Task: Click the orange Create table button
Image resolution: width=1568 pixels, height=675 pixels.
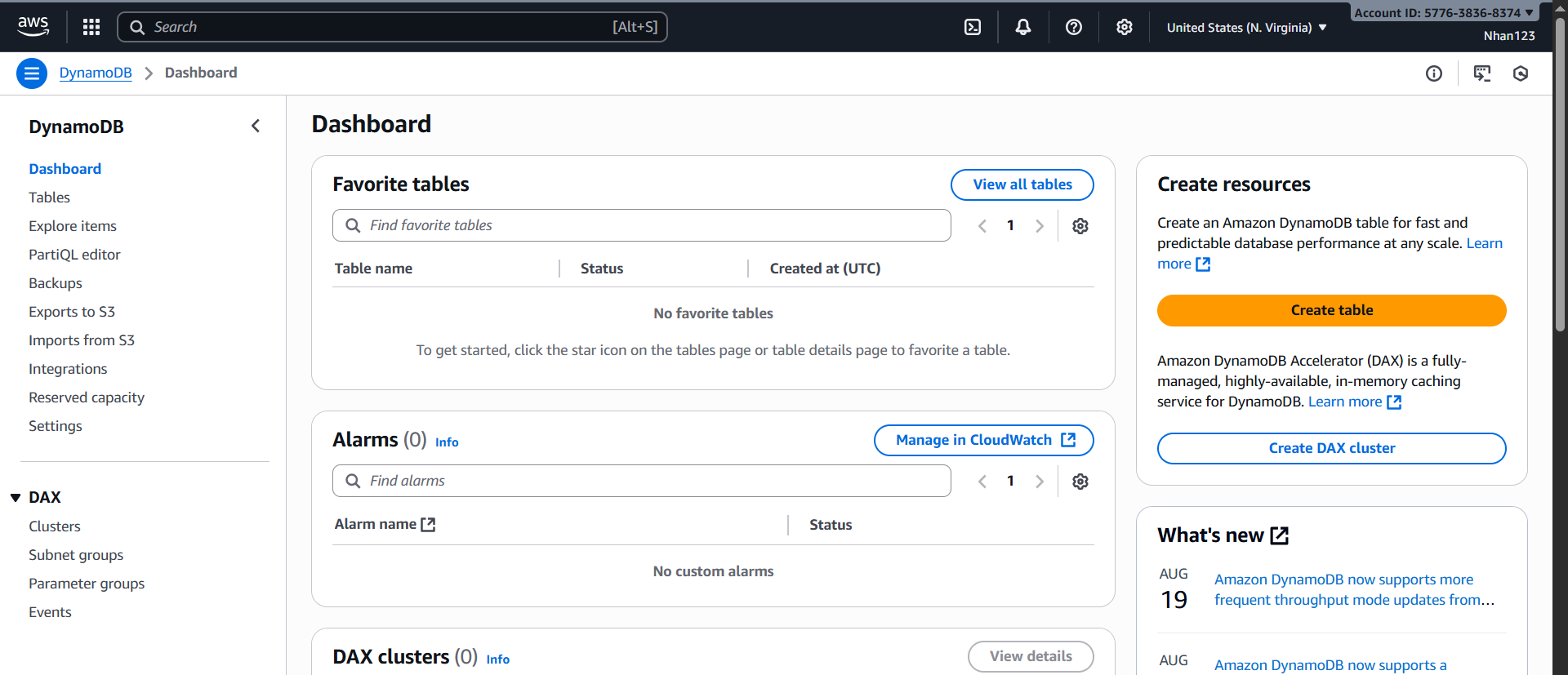Action: click(x=1331, y=310)
